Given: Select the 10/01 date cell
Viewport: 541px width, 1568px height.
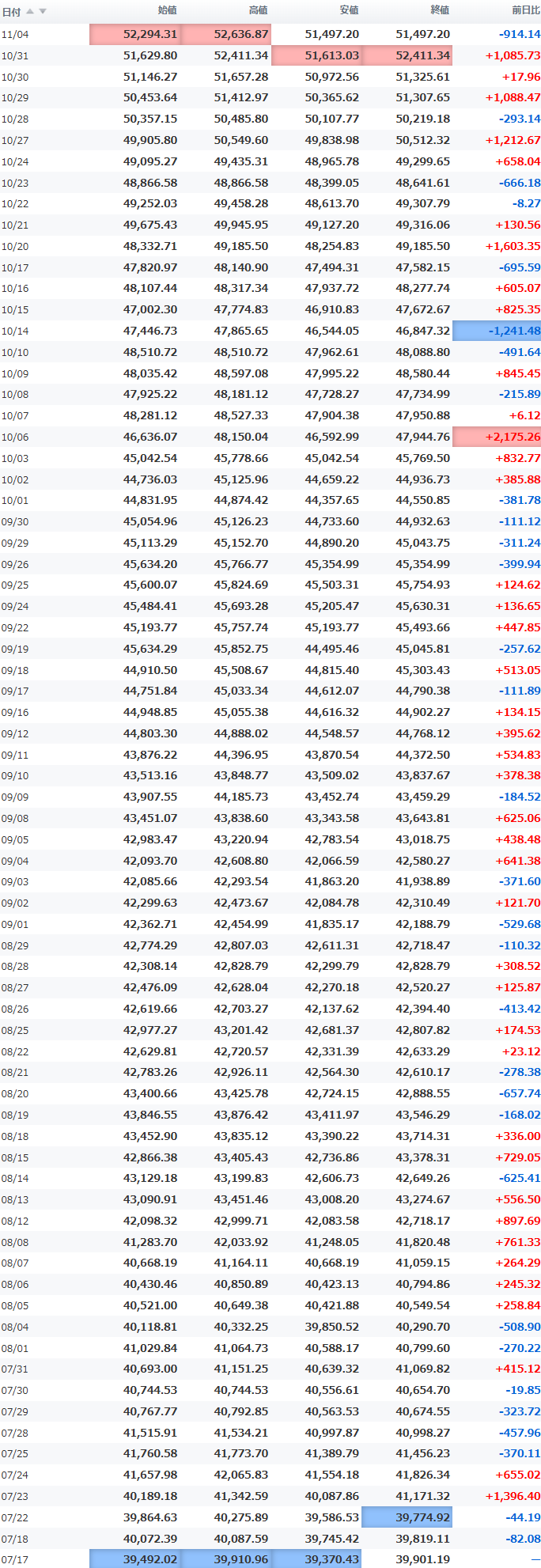Looking at the screenshot, I should click(15, 500).
